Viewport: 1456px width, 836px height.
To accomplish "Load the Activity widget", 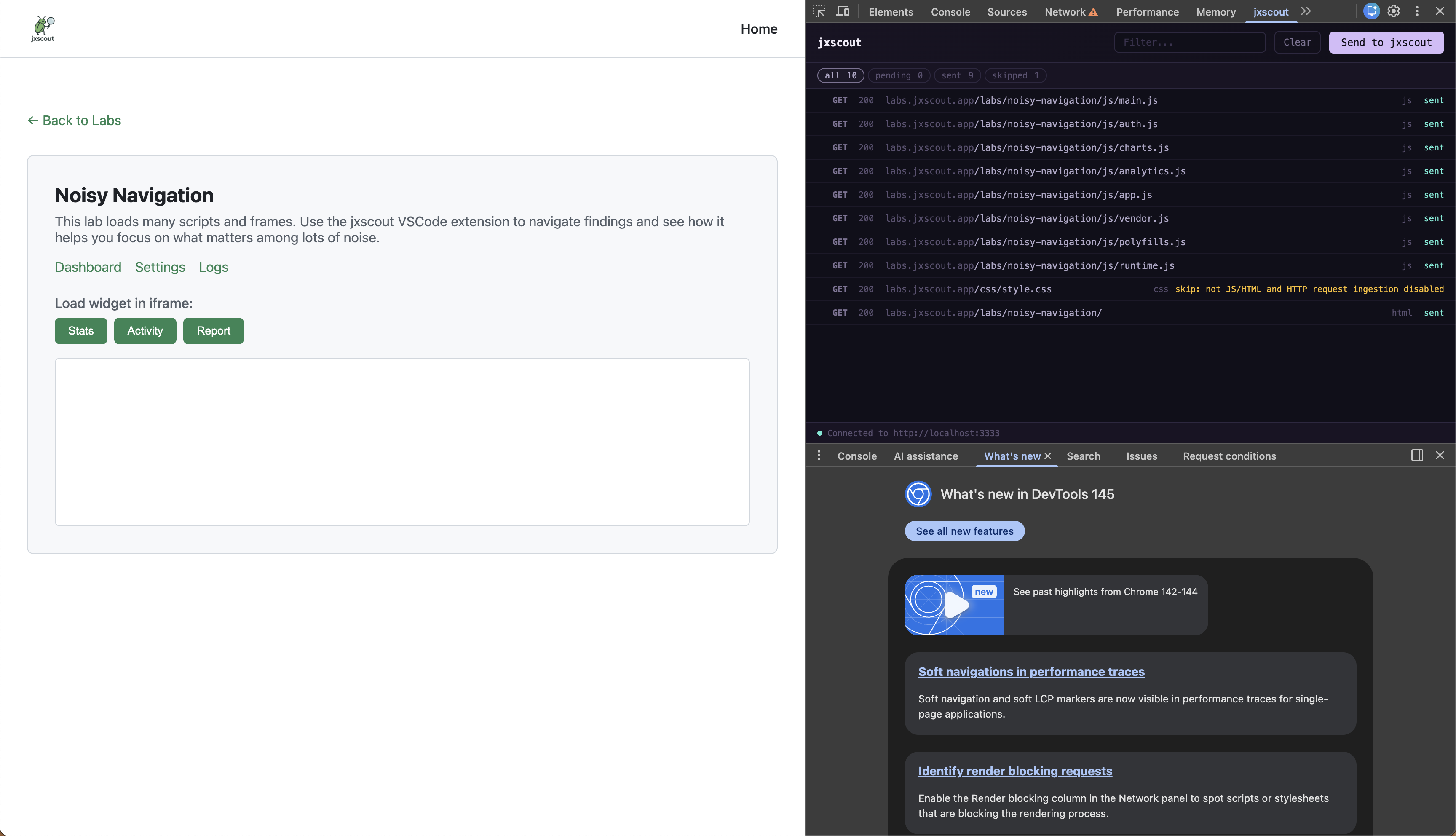I will click(145, 331).
